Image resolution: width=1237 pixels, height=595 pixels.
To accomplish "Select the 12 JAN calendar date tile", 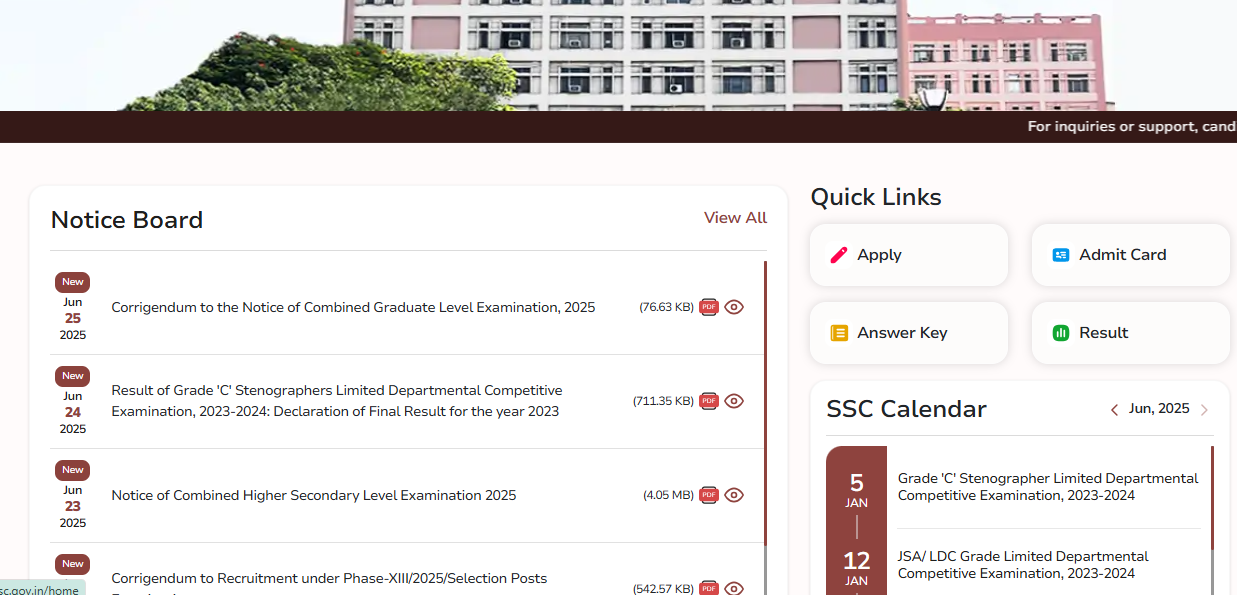I will click(x=857, y=568).
